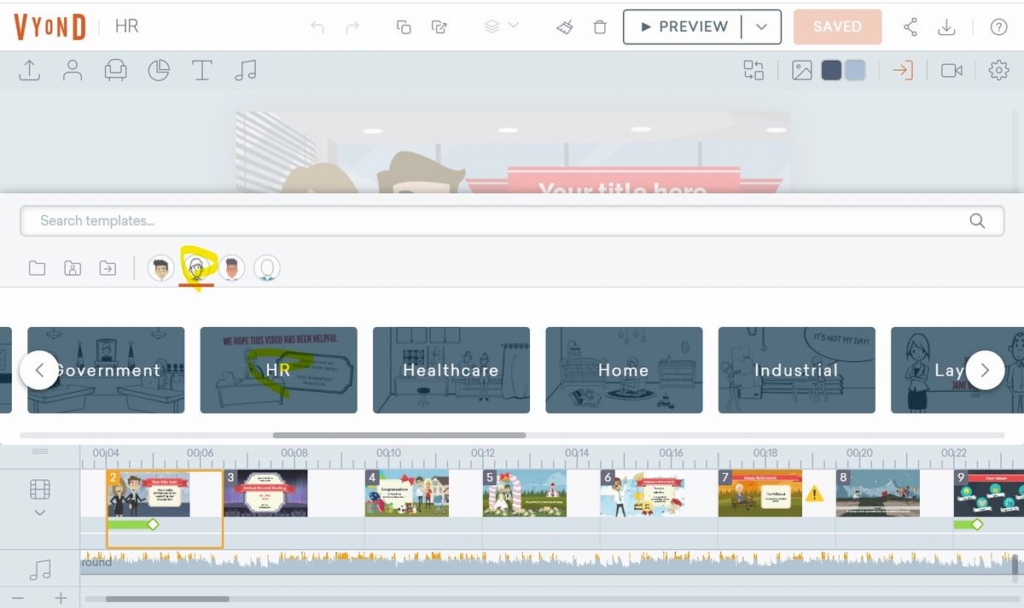1024x608 pixels.
Task: Open the shared folder arrow icon
Action: (108, 268)
